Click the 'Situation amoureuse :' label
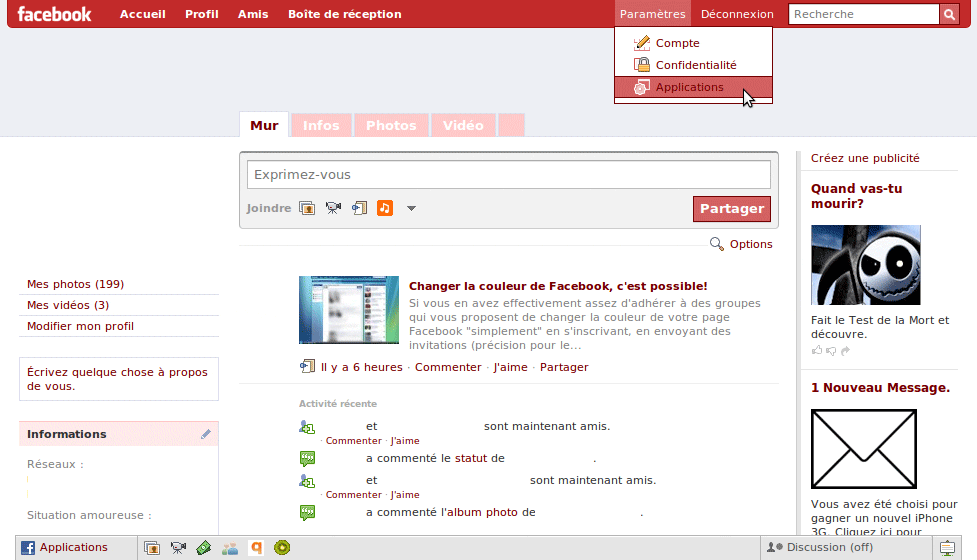Screen dimensions: 977x560 [x=89, y=515]
